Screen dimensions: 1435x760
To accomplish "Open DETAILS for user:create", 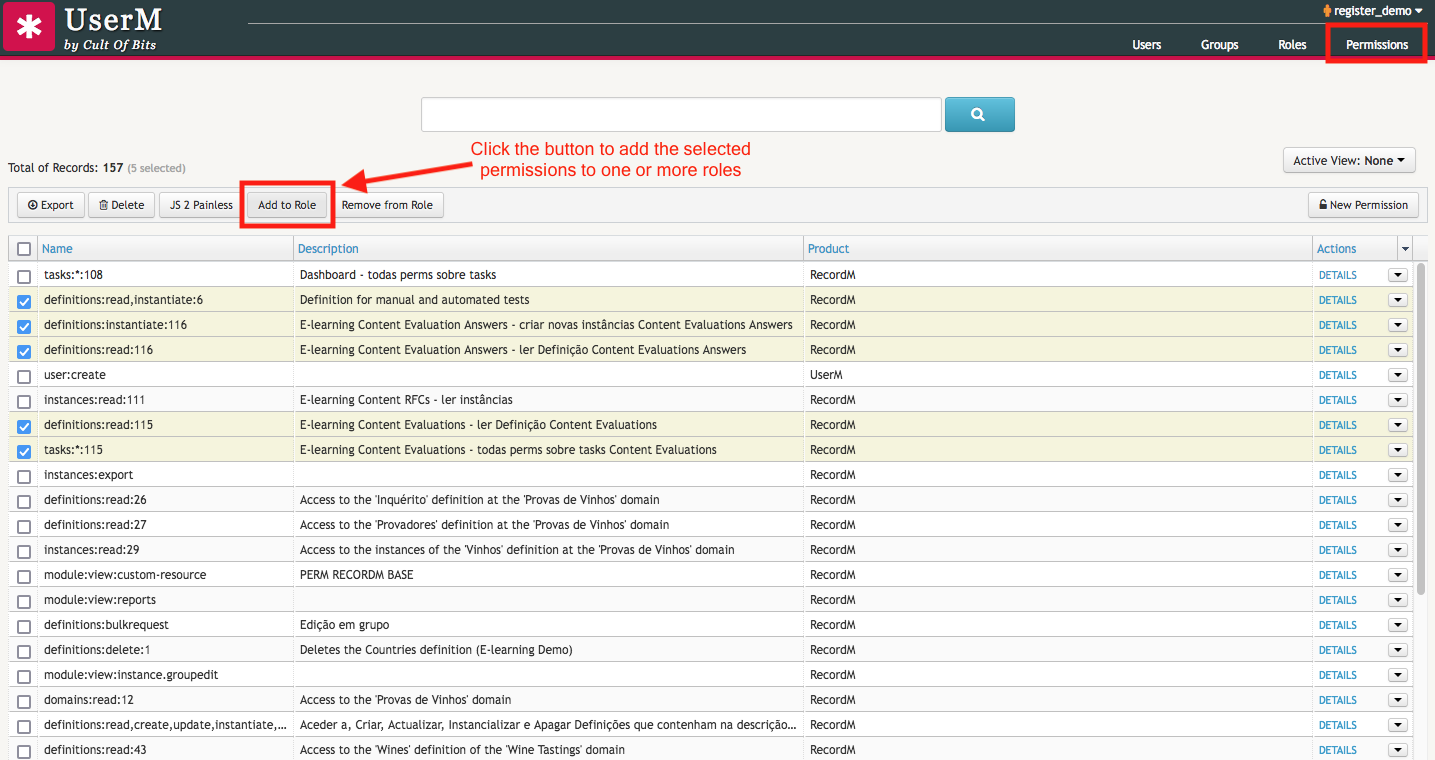I will [1337, 375].
